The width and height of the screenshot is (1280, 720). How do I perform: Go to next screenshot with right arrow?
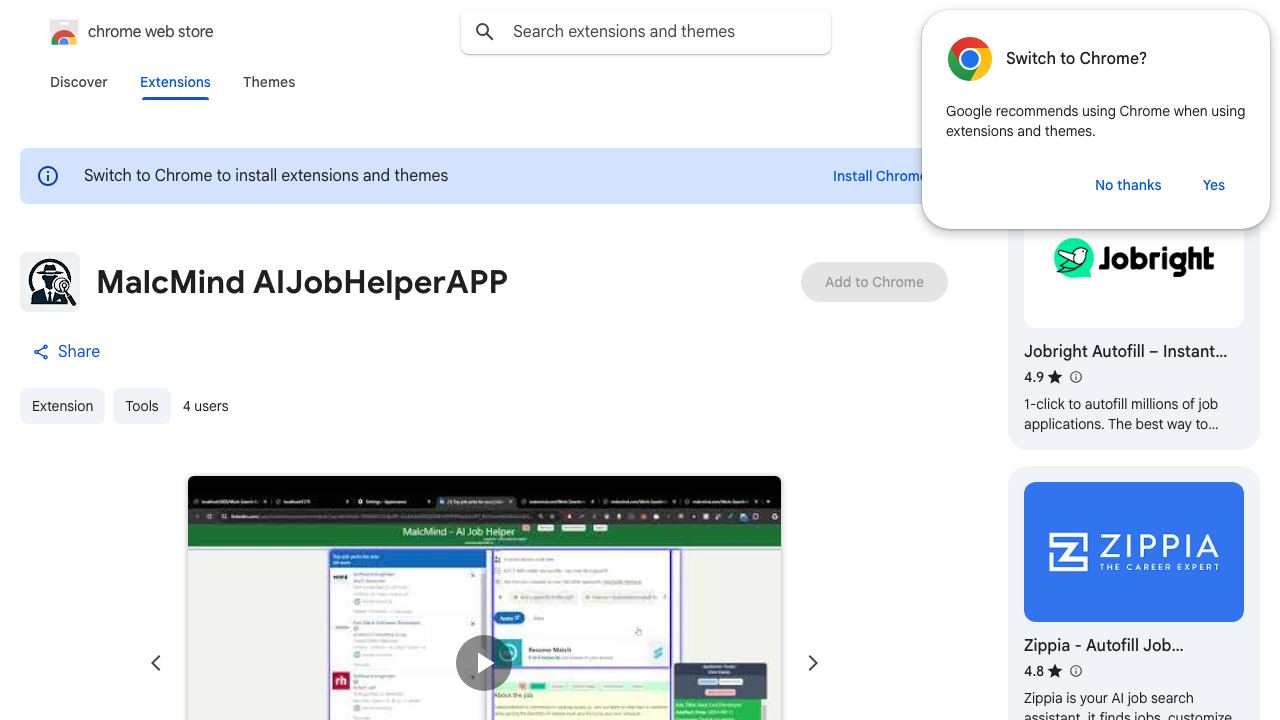(x=813, y=663)
